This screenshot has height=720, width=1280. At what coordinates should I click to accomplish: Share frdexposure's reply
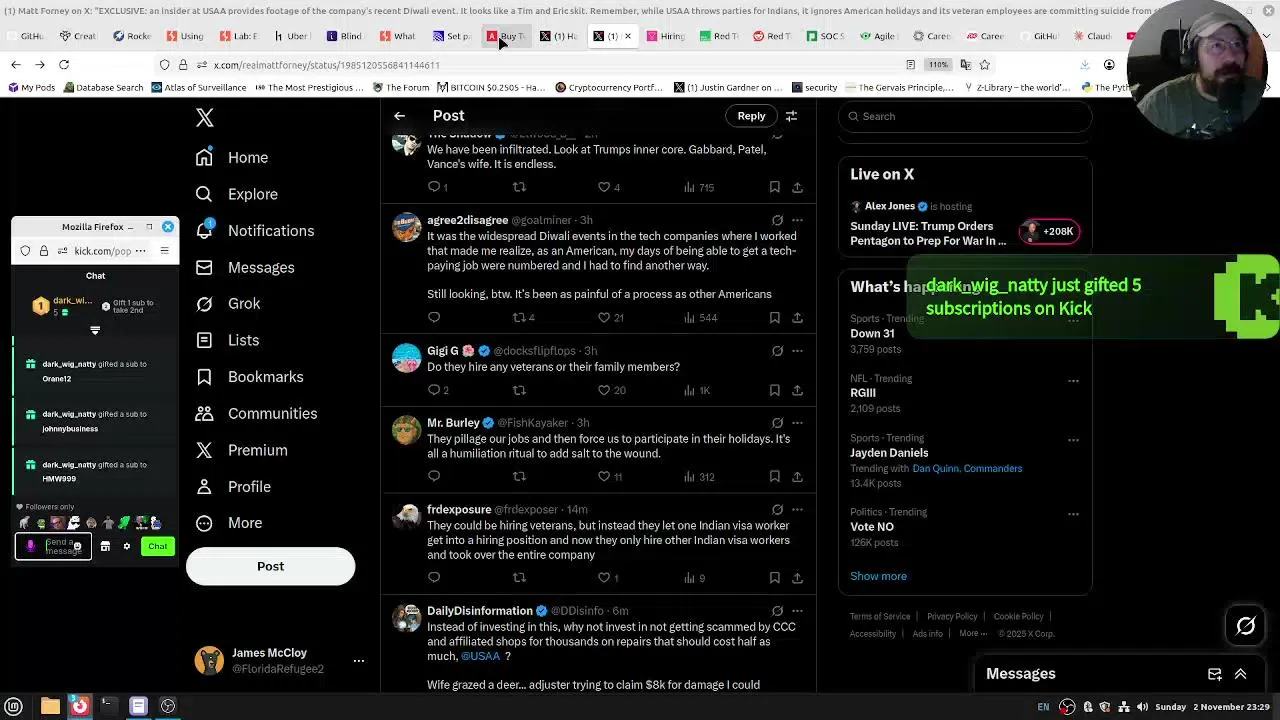(x=797, y=577)
